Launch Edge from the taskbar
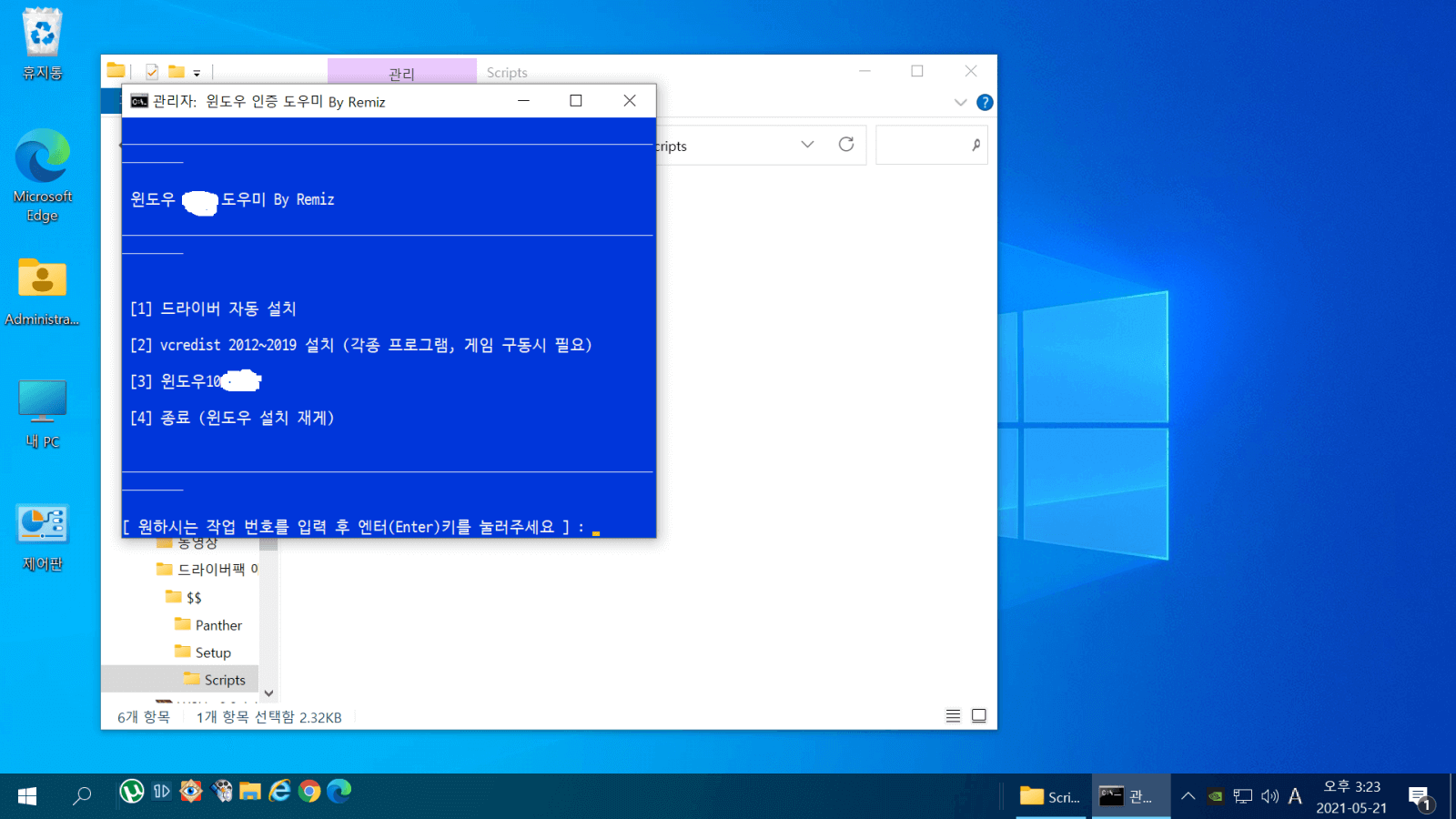Viewport: 1456px width, 819px height. (339, 792)
